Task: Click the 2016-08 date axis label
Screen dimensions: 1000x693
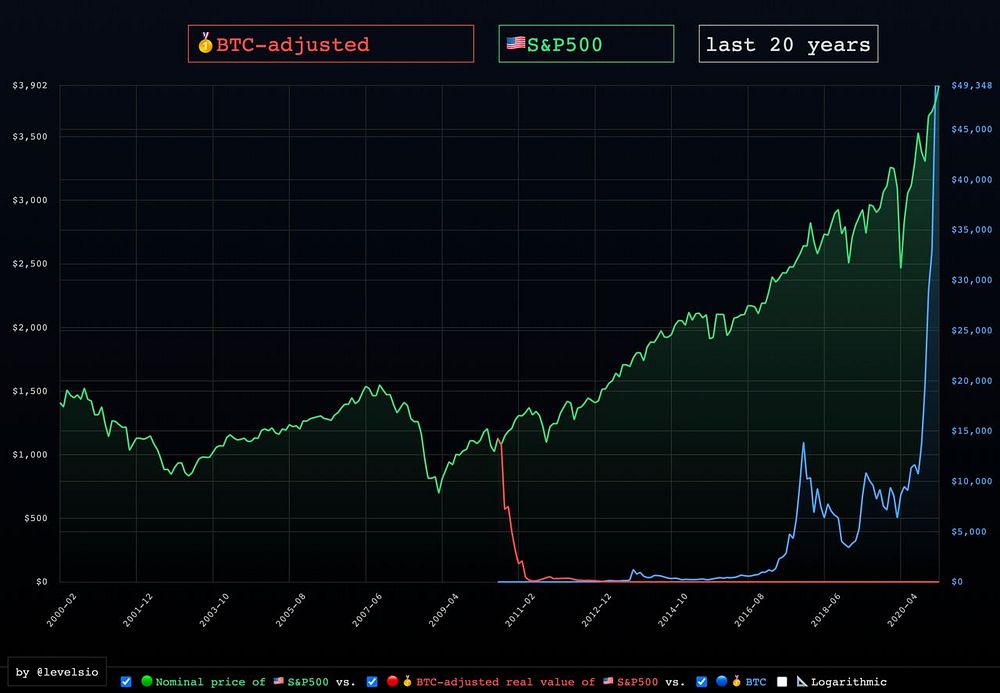Action: click(749, 609)
